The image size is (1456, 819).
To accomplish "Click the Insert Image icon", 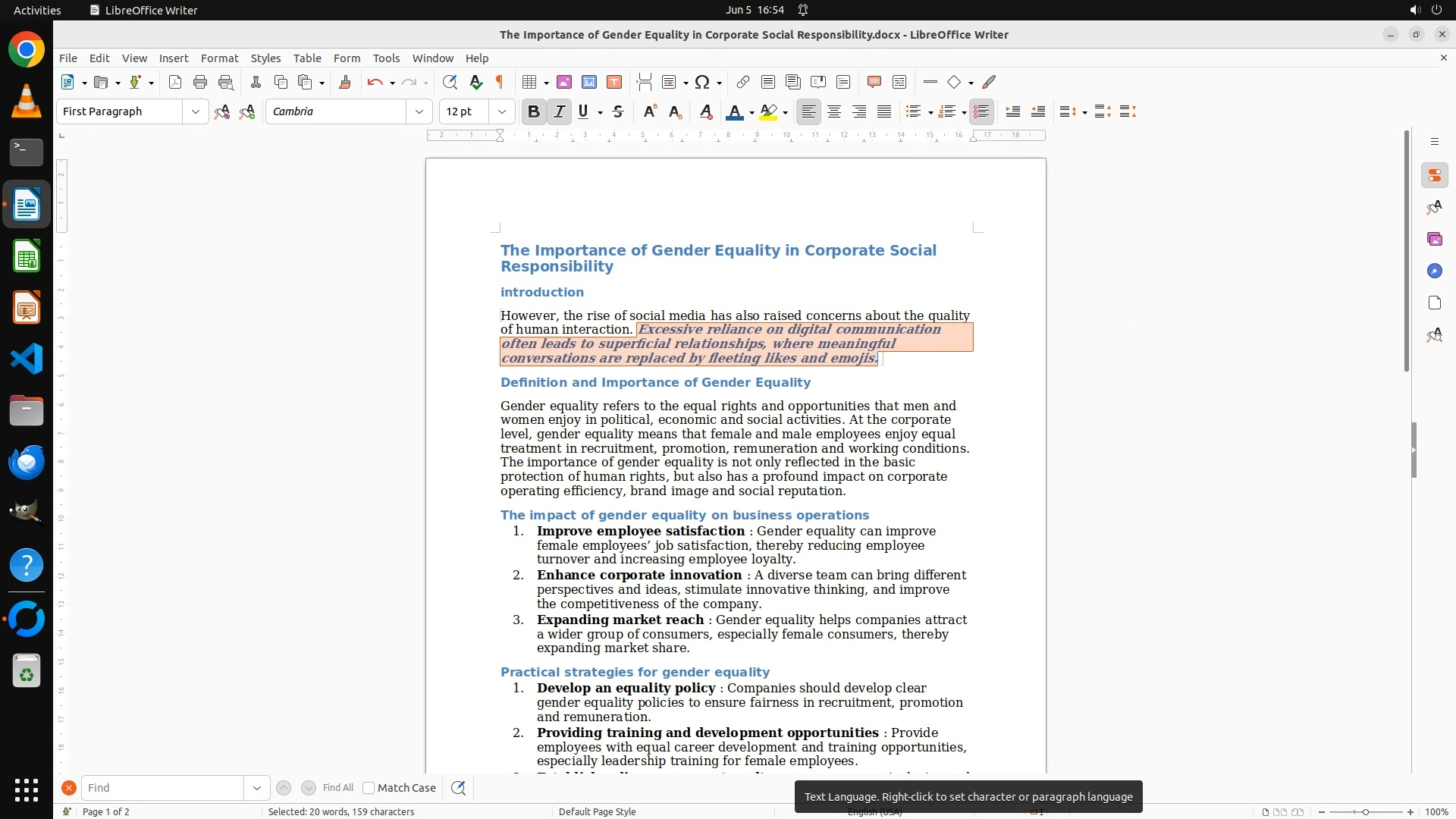I will [x=564, y=82].
